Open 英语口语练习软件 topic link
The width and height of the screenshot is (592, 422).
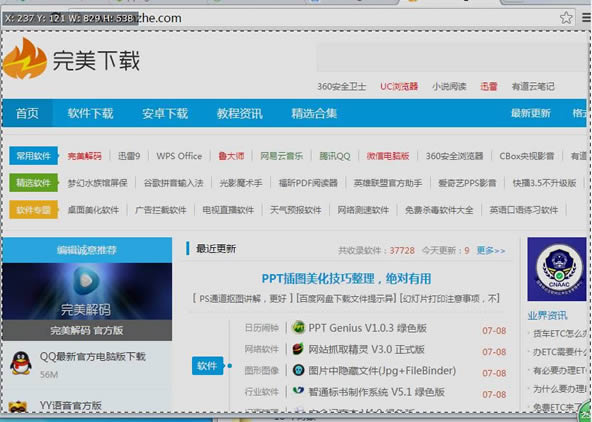point(524,210)
